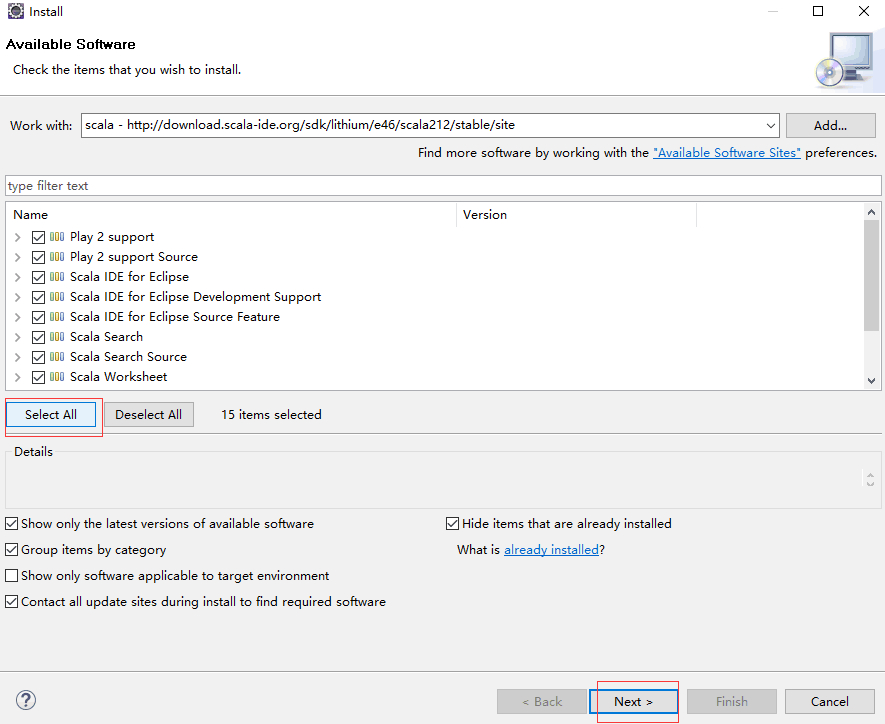The width and height of the screenshot is (885, 724).
Task: Expand Scala IDE for Eclipse Source Feature node
Action: 17,317
